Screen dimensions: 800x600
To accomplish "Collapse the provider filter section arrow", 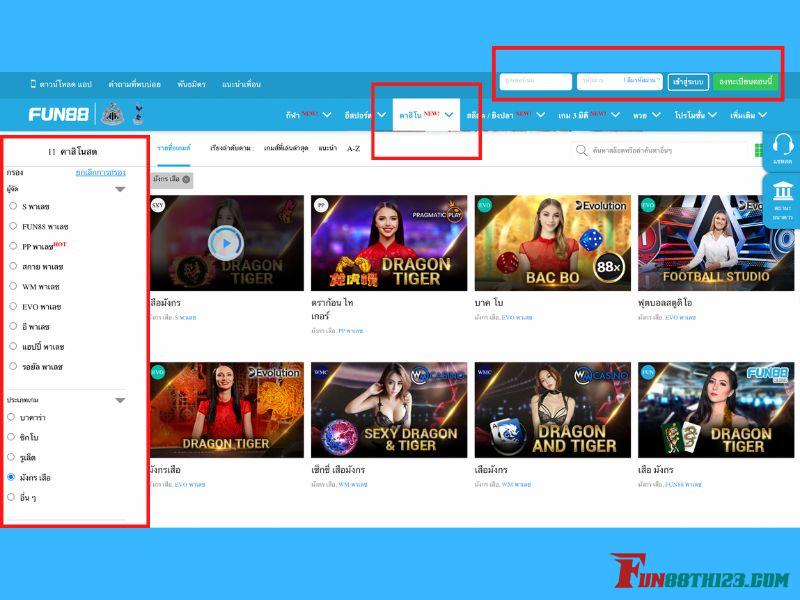I will click(120, 189).
